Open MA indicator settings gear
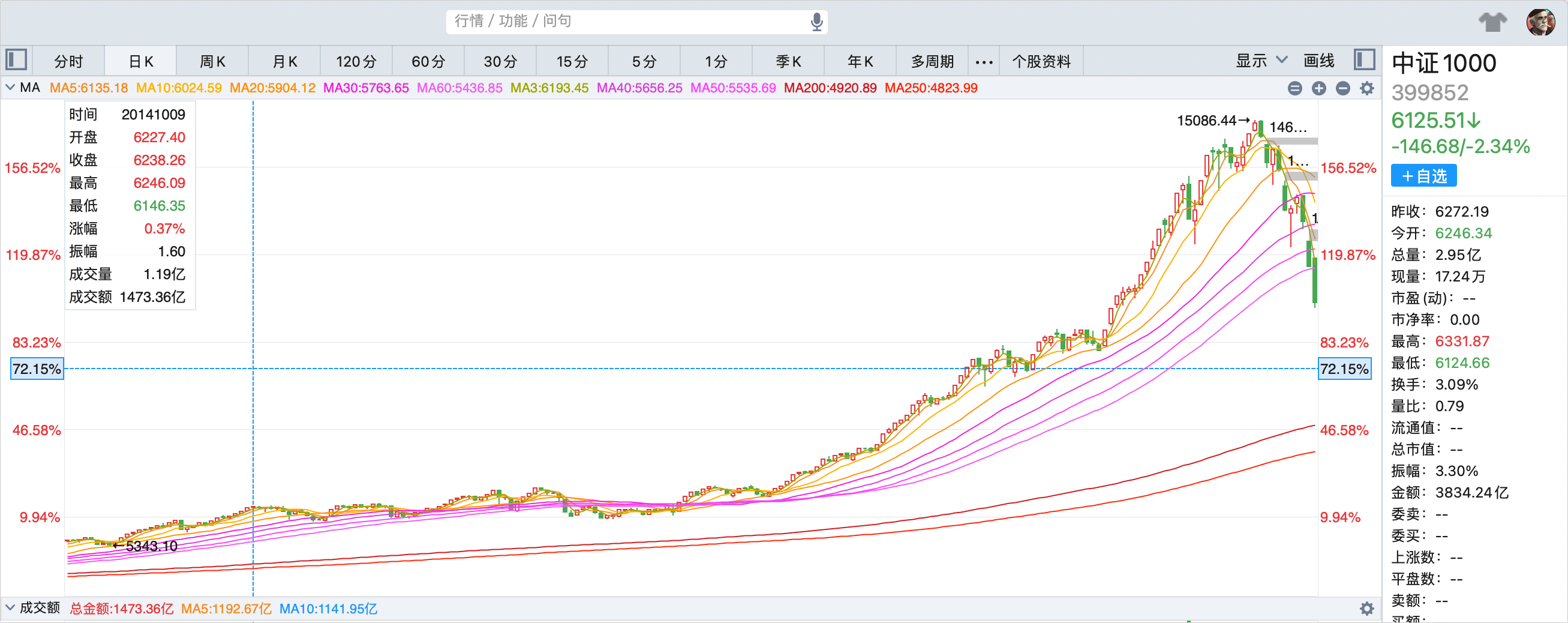 point(1367,88)
